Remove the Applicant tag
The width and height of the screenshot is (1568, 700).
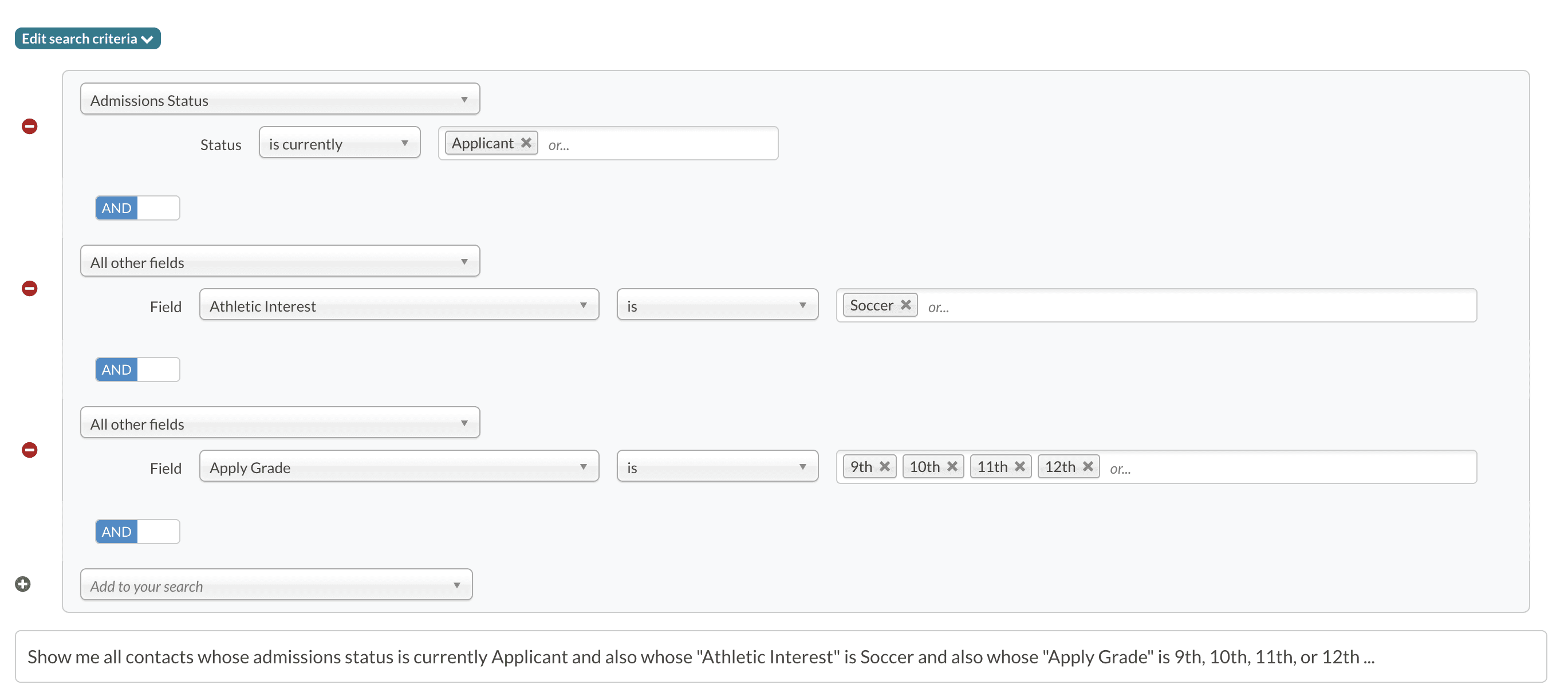(526, 143)
